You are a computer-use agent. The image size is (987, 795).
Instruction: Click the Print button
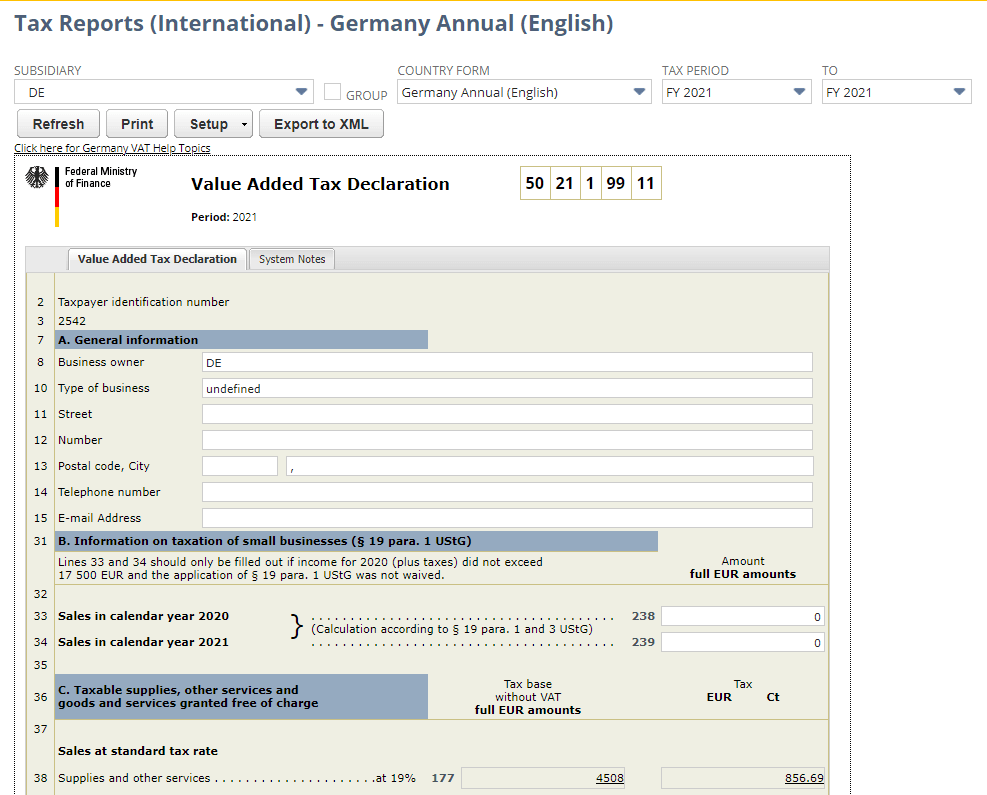(x=136, y=123)
